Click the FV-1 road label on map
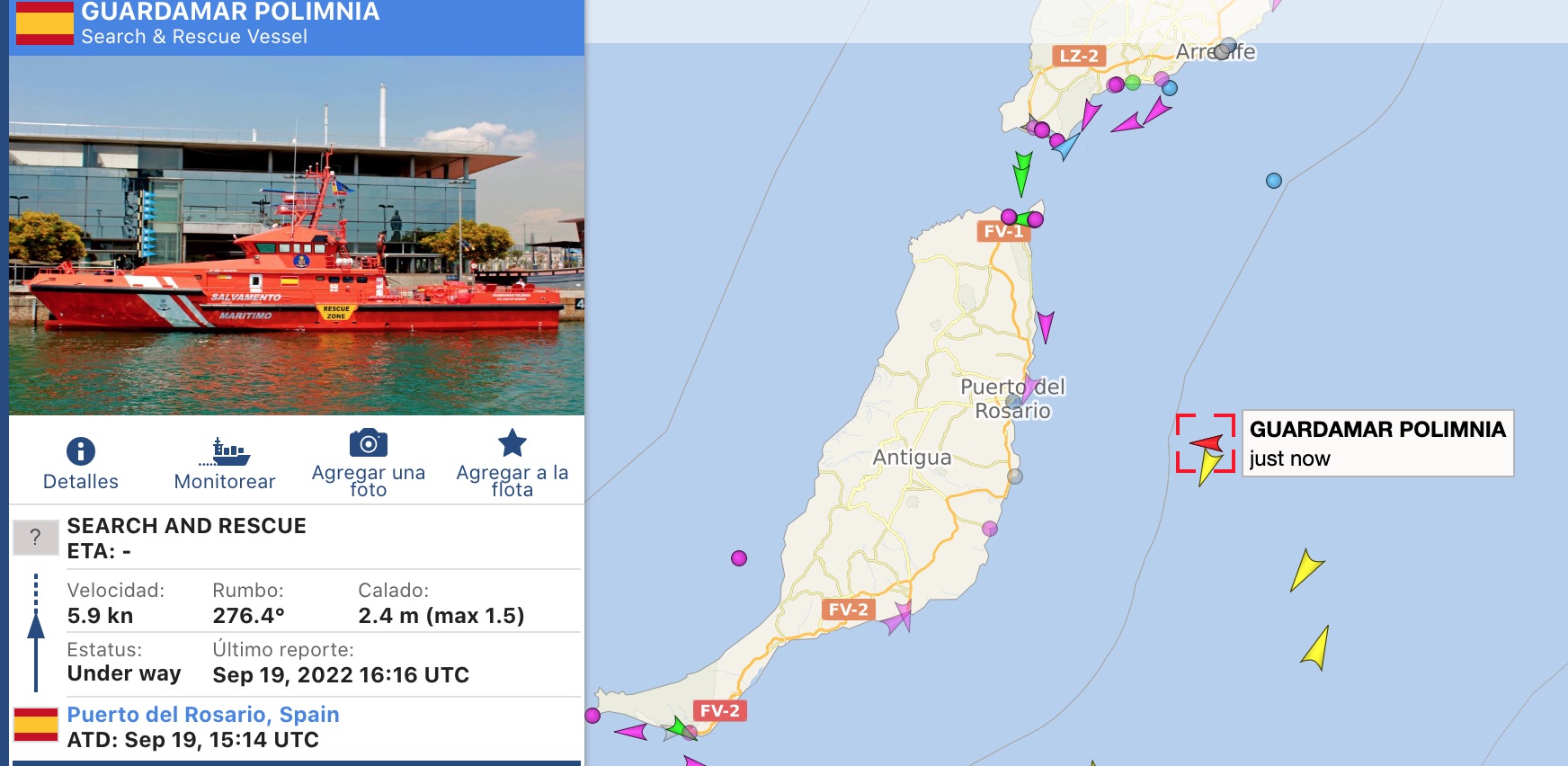 [1002, 231]
